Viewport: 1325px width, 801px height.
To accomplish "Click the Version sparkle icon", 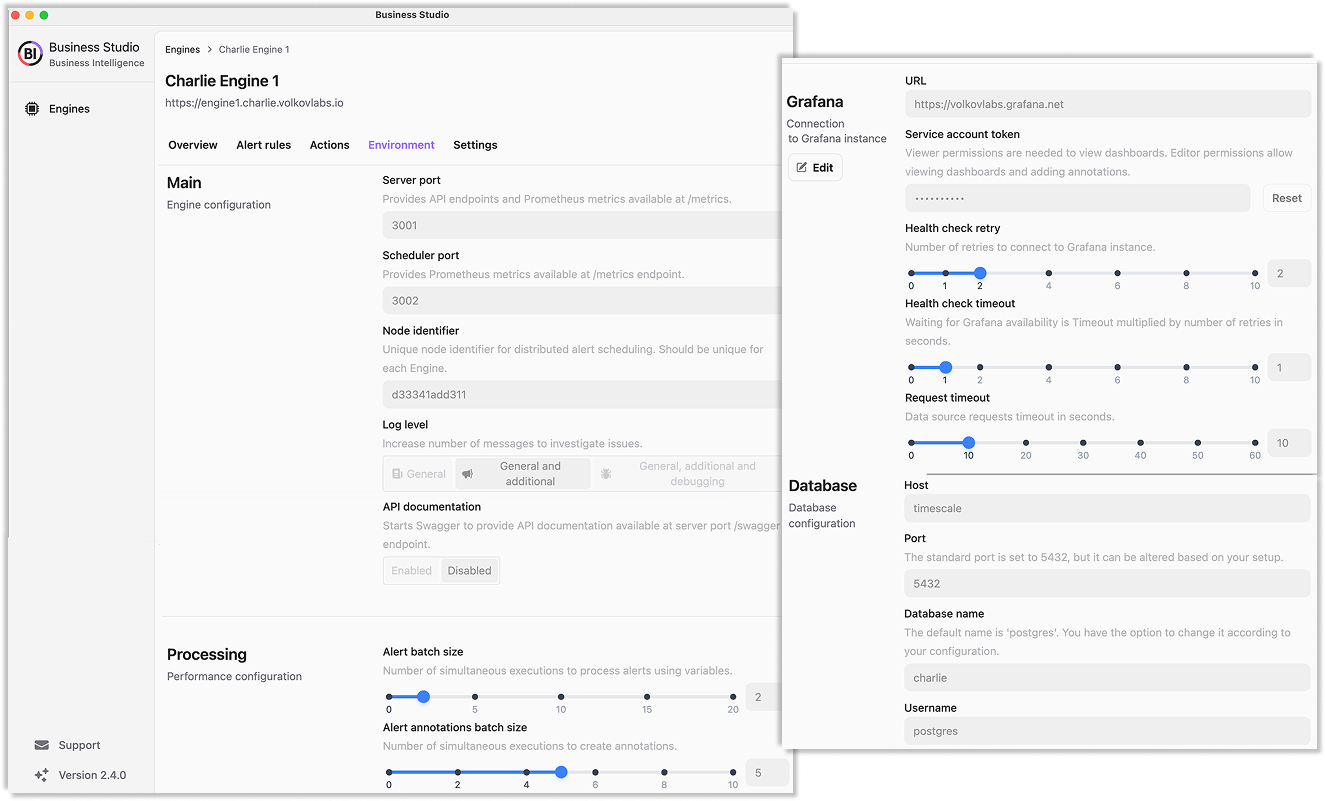I will [x=41, y=775].
